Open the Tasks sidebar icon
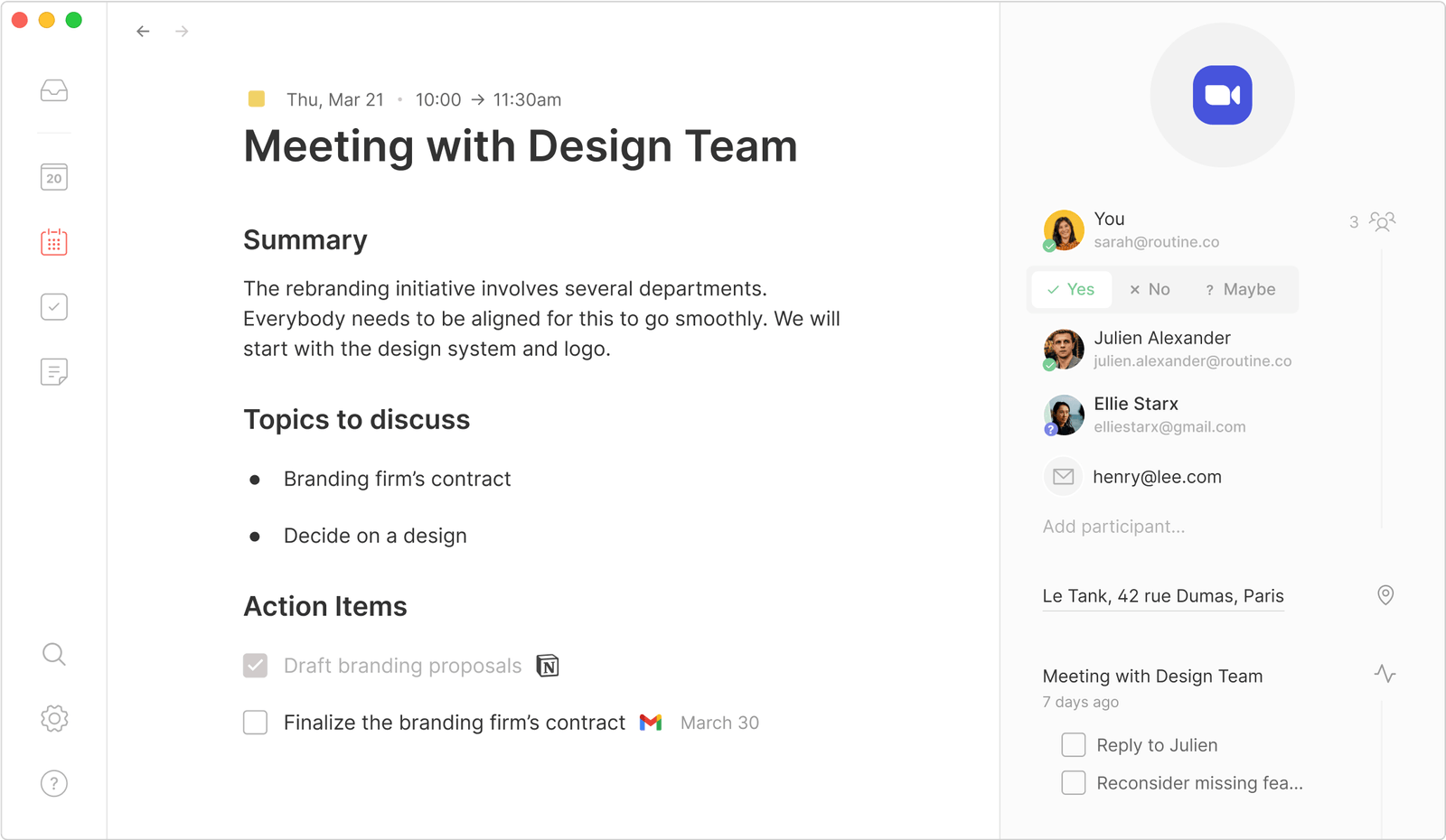 54,307
